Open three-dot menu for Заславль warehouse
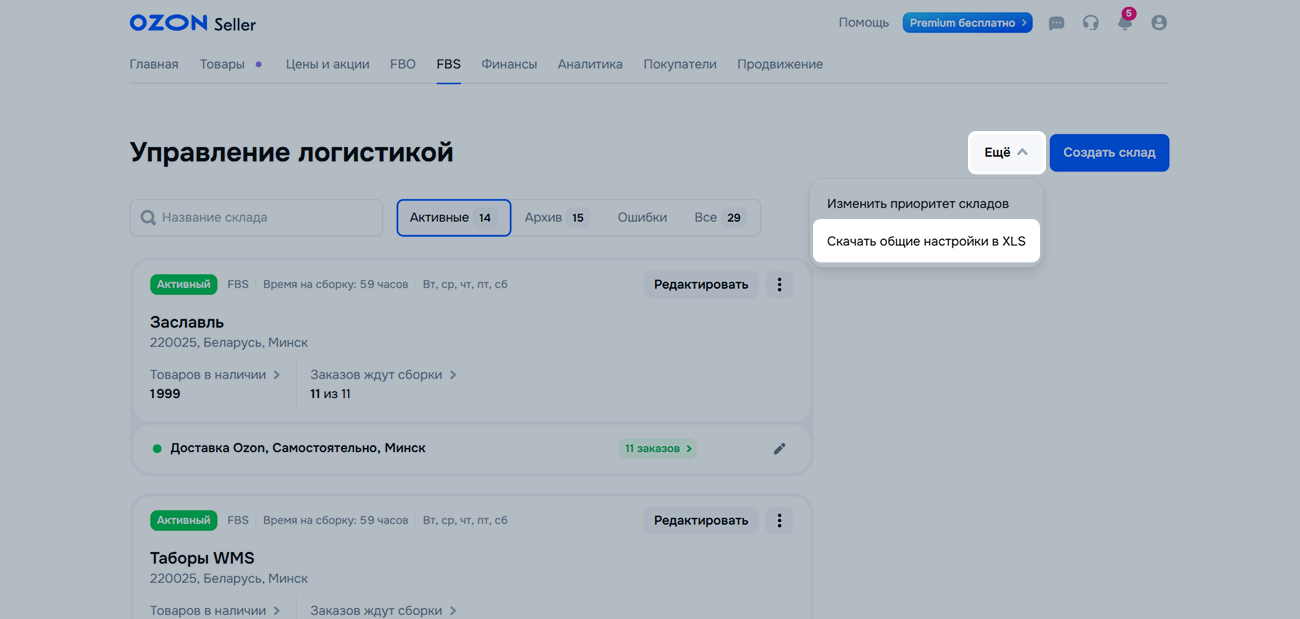This screenshot has height=619, width=1300. pyautogui.click(x=779, y=285)
